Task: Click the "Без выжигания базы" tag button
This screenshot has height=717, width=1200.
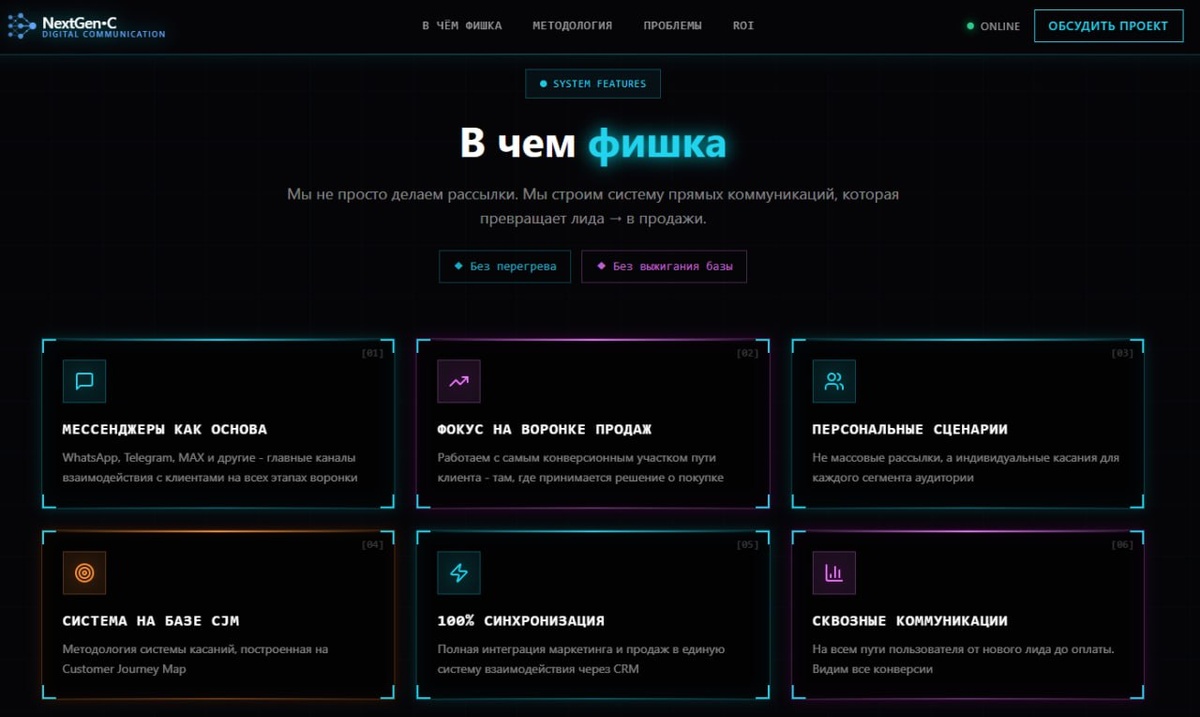Action: (664, 267)
